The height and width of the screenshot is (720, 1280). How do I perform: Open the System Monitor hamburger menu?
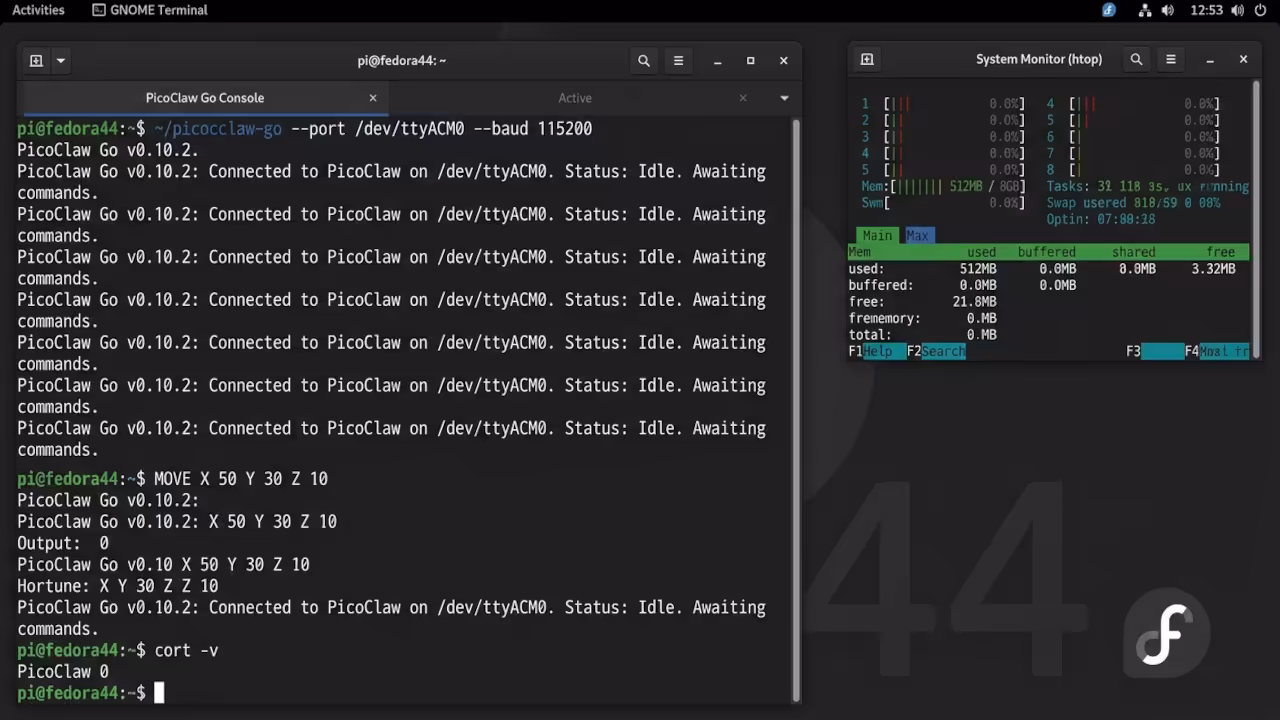[x=1170, y=59]
